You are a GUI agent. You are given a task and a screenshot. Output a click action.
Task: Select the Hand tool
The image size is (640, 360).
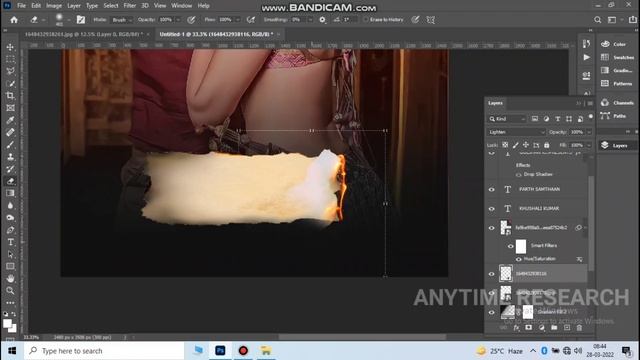(10, 278)
